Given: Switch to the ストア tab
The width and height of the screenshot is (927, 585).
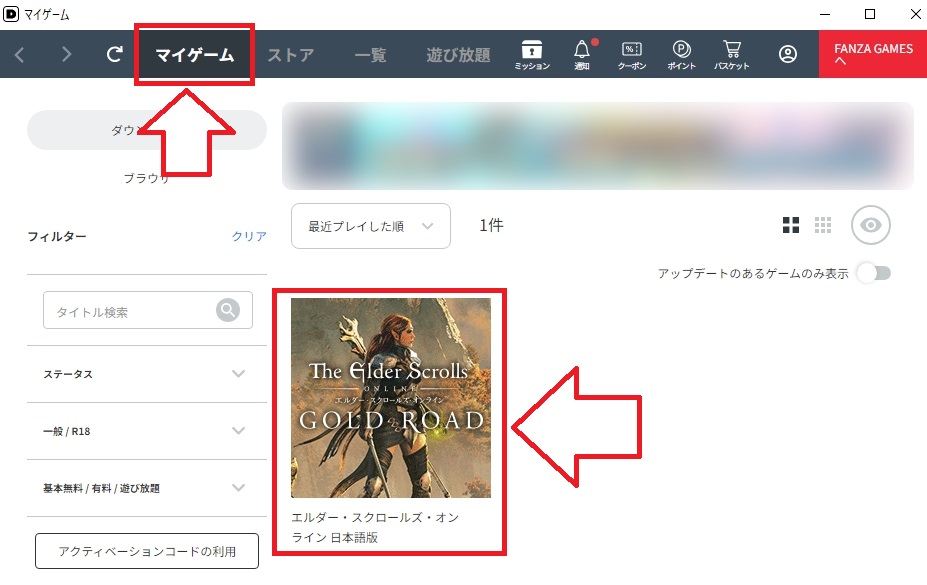Looking at the screenshot, I should [x=290, y=55].
